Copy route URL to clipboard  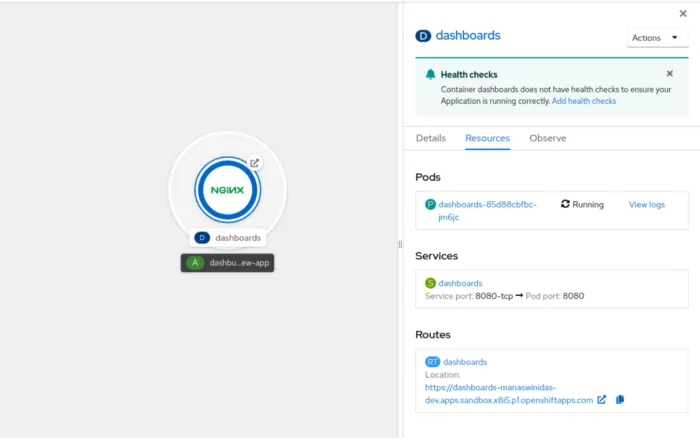(620, 400)
